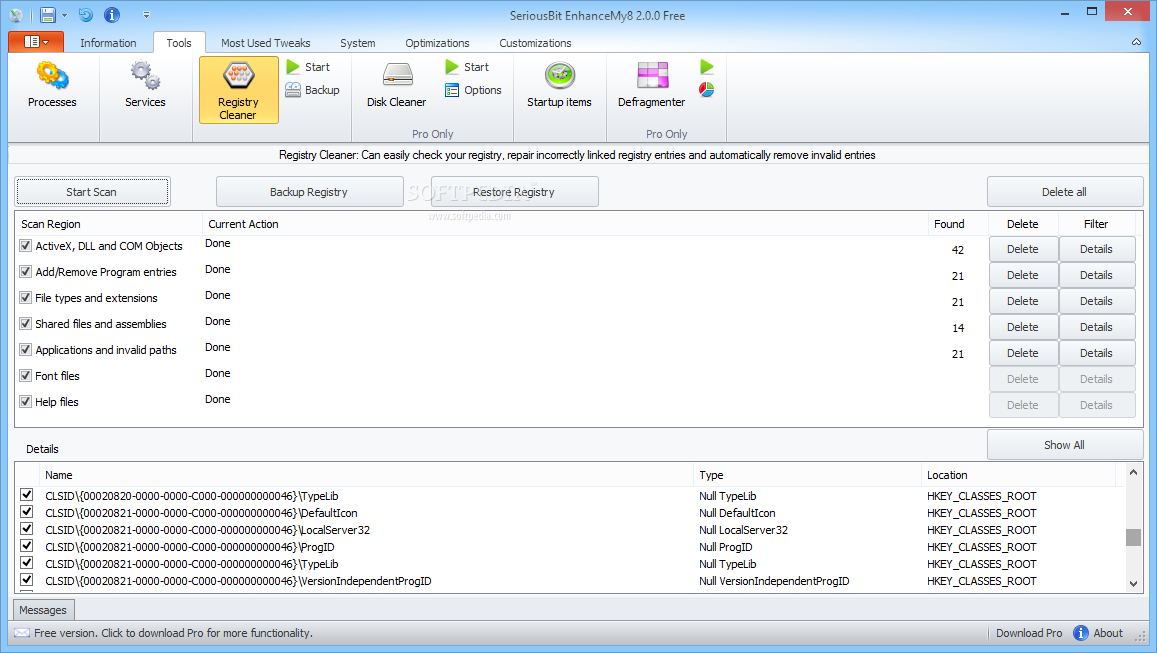Click the blue info icon in the title bar
The width and height of the screenshot is (1157, 653).
tap(111, 15)
